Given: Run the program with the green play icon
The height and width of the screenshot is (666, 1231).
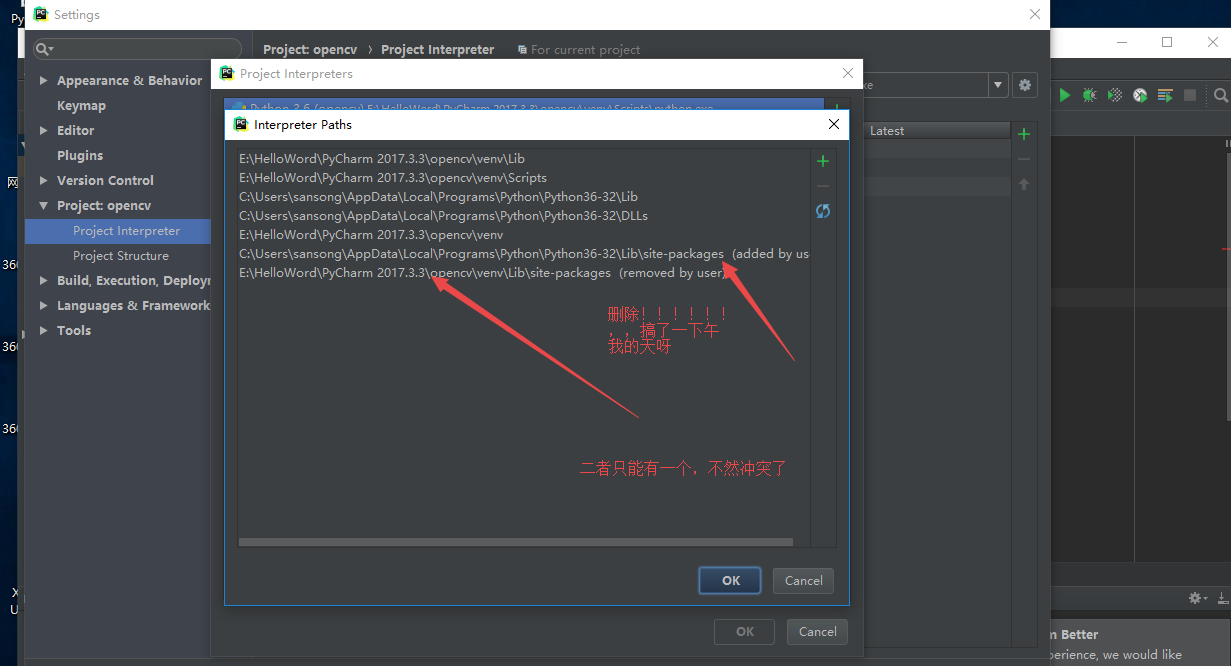Looking at the screenshot, I should [1065, 95].
